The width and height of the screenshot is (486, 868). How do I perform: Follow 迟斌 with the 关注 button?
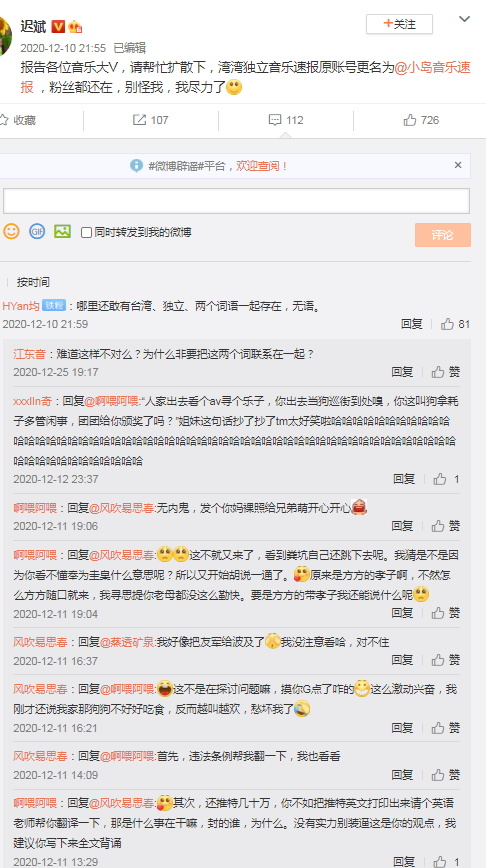click(x=399, y=24)
